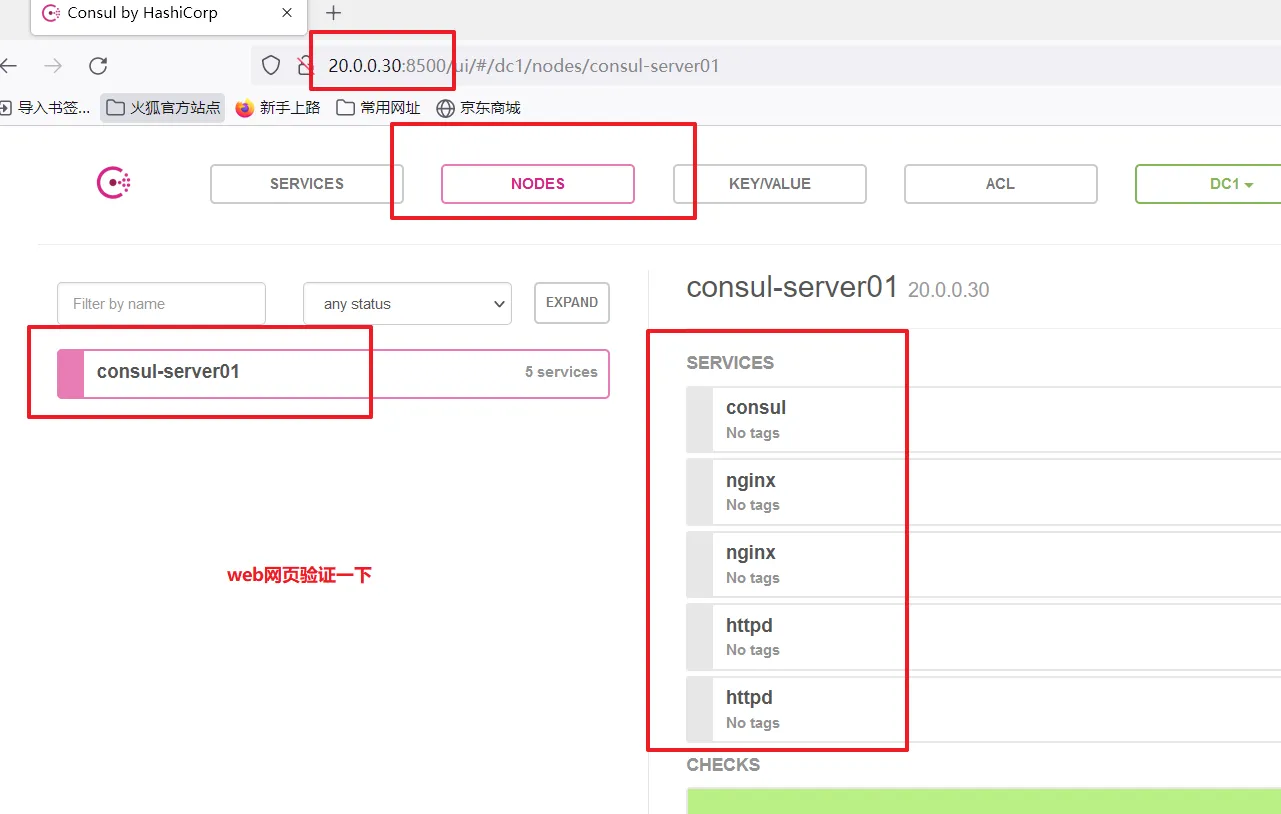Image resolution: width=1281 pixels, height=814 pixels.
Task: Switch to the ACL tab
Action: click(1000, 184)
